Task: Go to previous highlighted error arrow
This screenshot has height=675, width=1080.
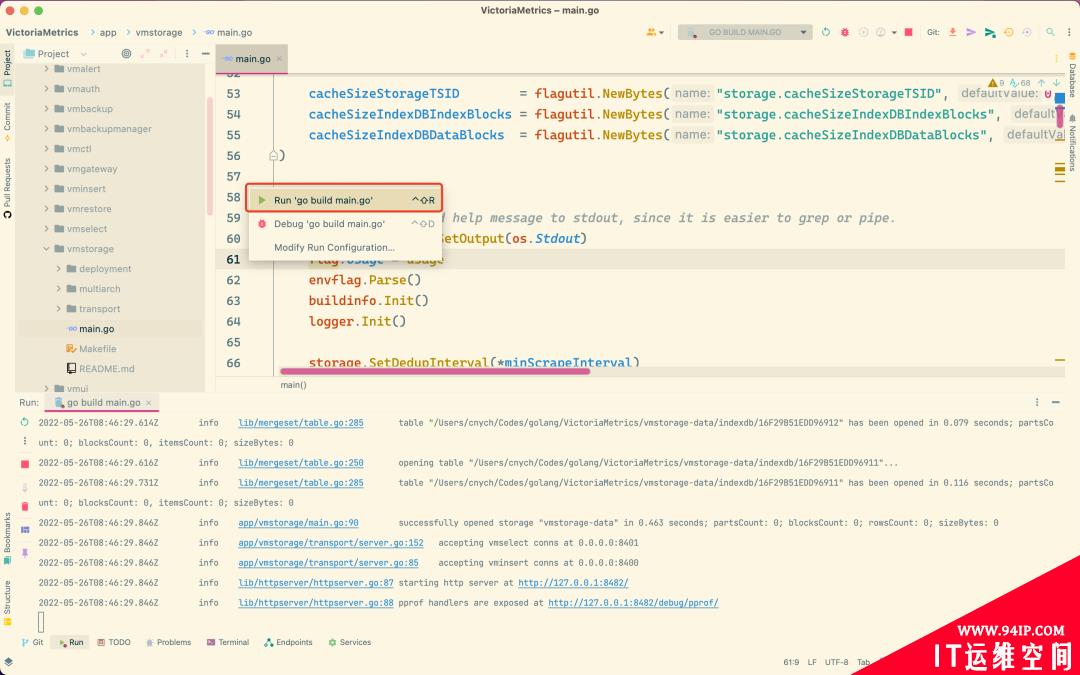Action: pos(1041,83)
